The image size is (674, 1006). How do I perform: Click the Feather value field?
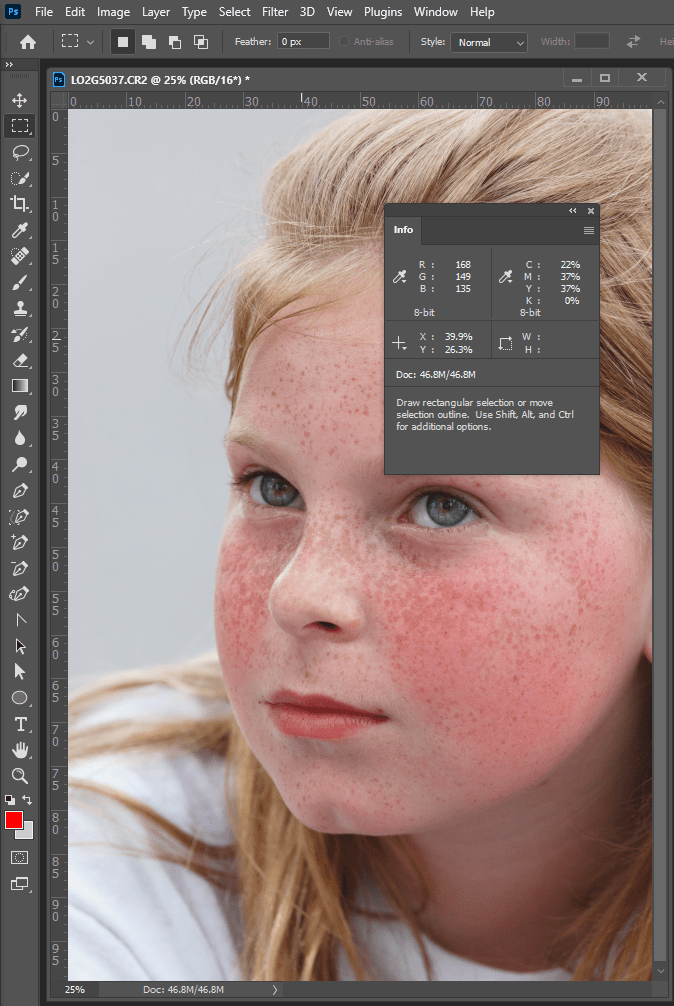click(x=304, y=42)
